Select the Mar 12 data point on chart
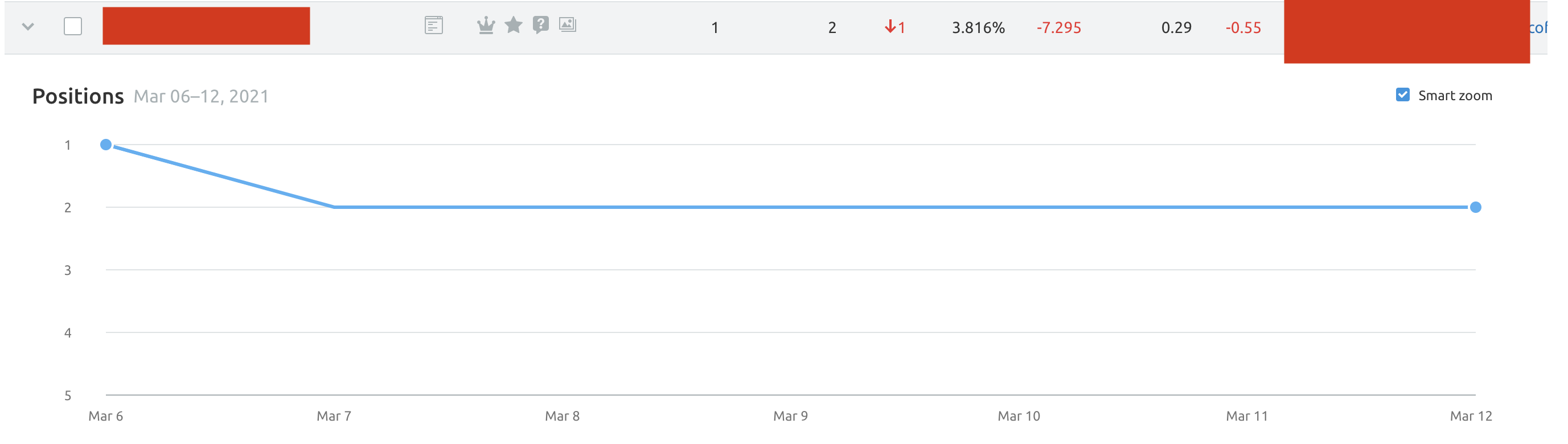Screen dimensions: 1568x444 point(1475,207)
